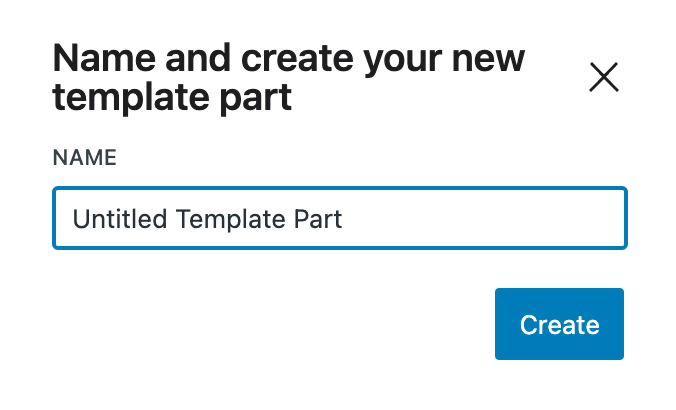Select the name input box with blue border
676x410 pixels.
click(339, 218)
